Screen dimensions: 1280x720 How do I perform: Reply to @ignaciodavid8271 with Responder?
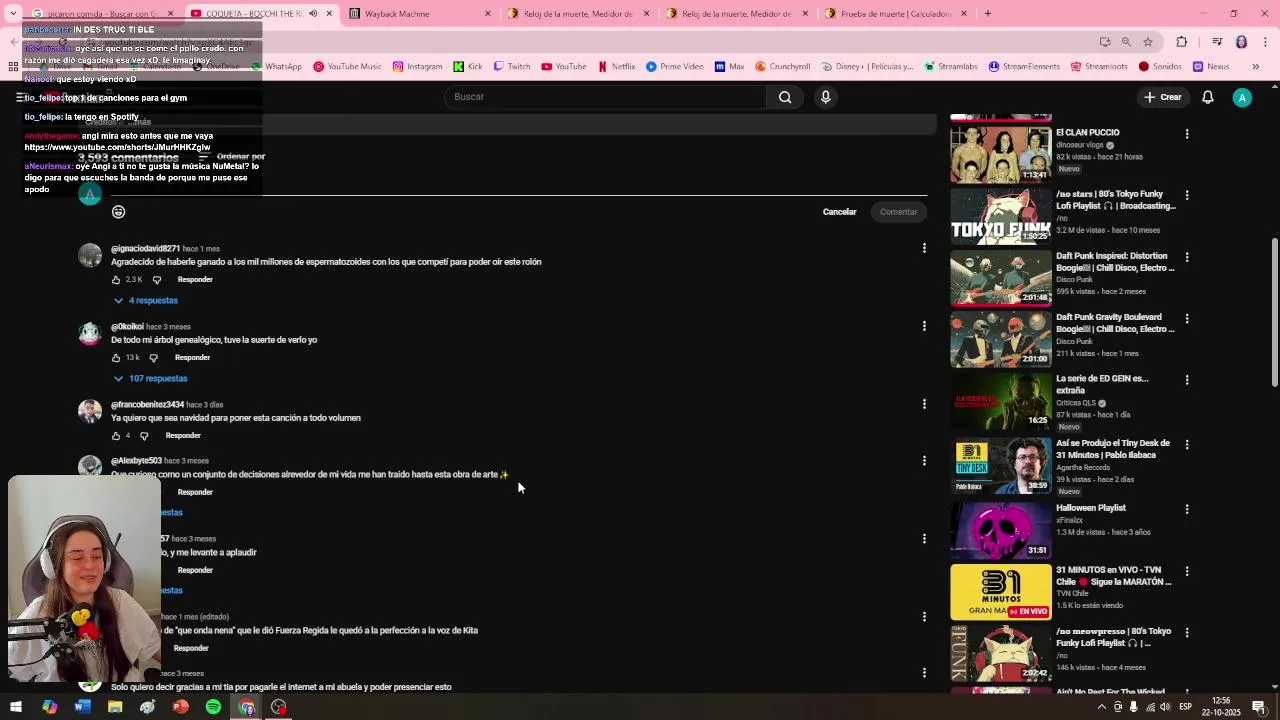(195, 280)
